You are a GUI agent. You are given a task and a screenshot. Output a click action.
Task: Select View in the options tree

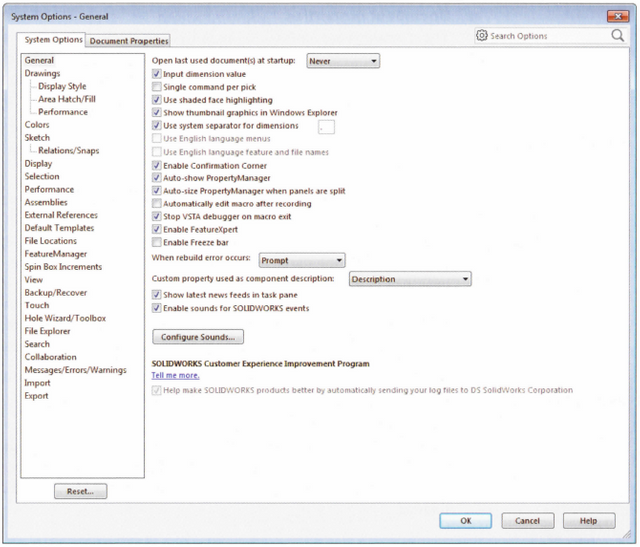[x=33, y=280]
